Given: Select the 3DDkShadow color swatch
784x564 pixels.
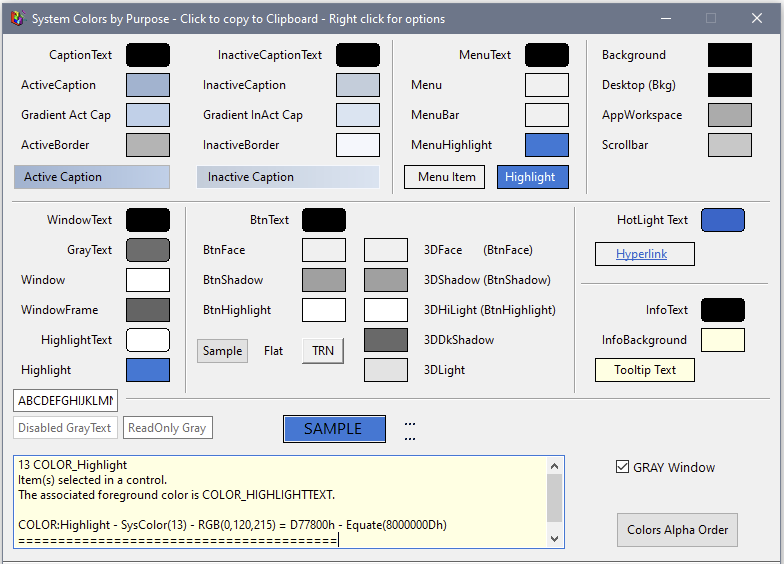Looking at the screenshot, I should click(x=385, y=340).
